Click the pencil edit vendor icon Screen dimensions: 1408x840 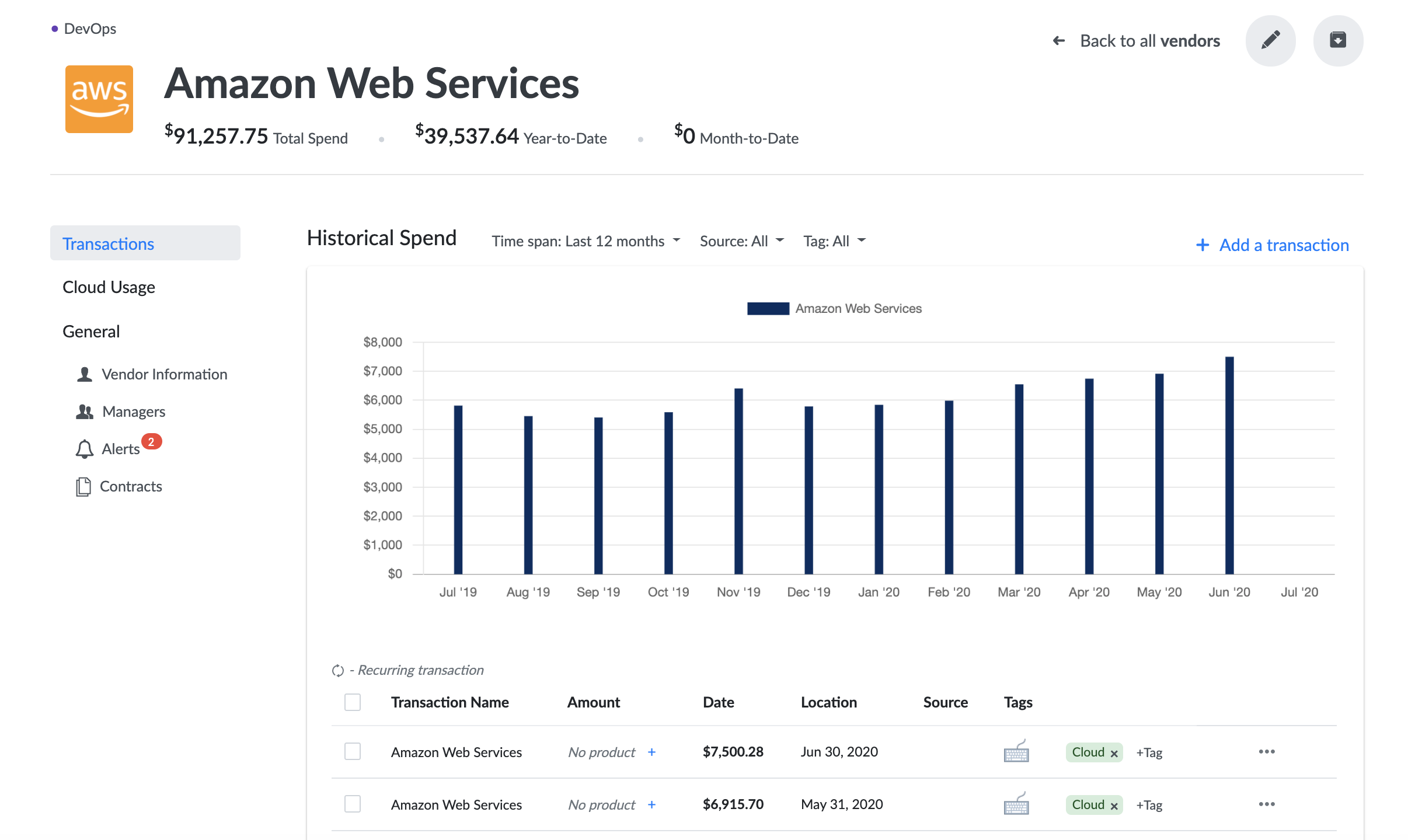pos(1270,40)
